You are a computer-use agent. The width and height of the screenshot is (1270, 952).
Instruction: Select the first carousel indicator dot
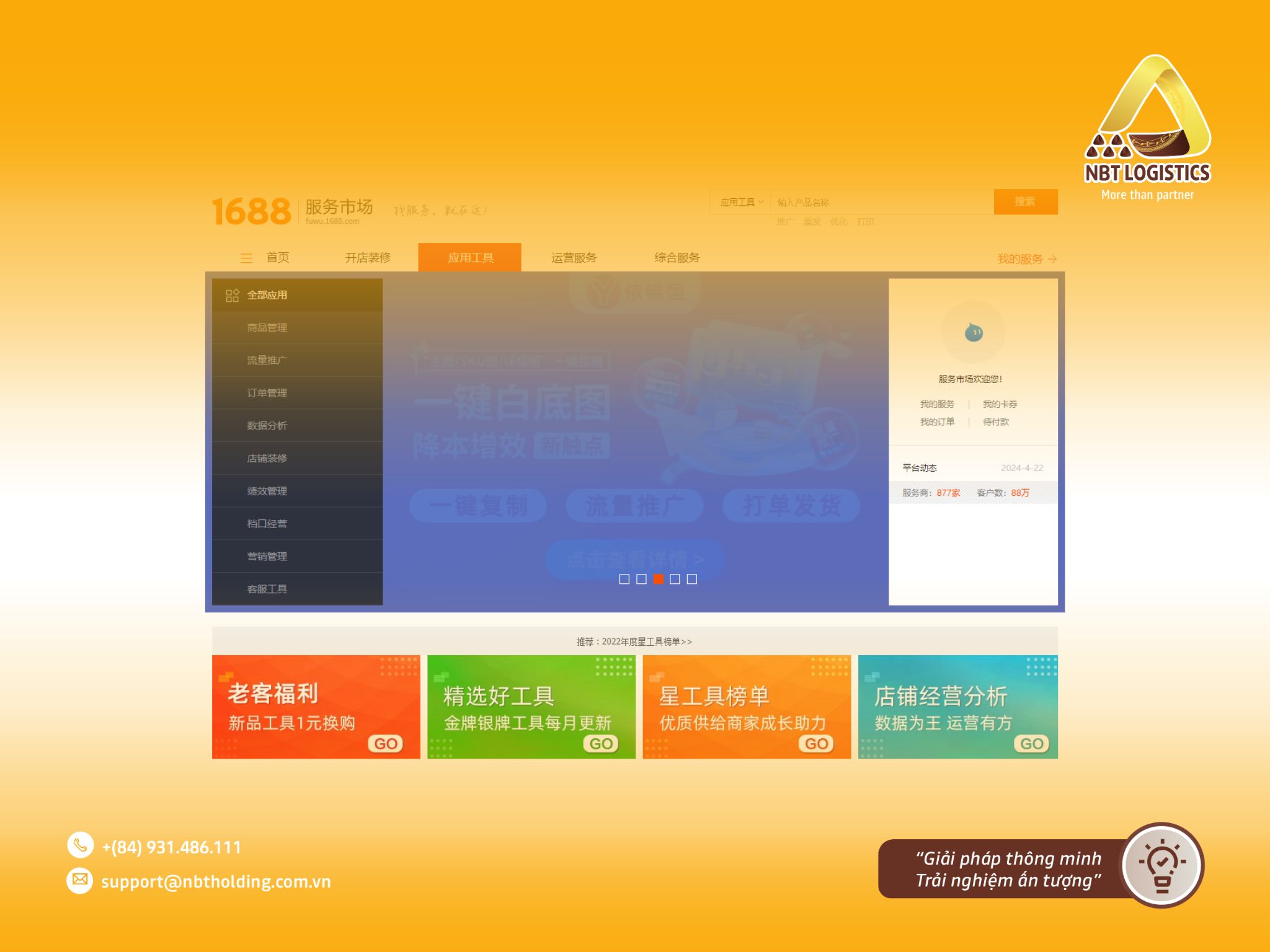(x=624, y=579)
